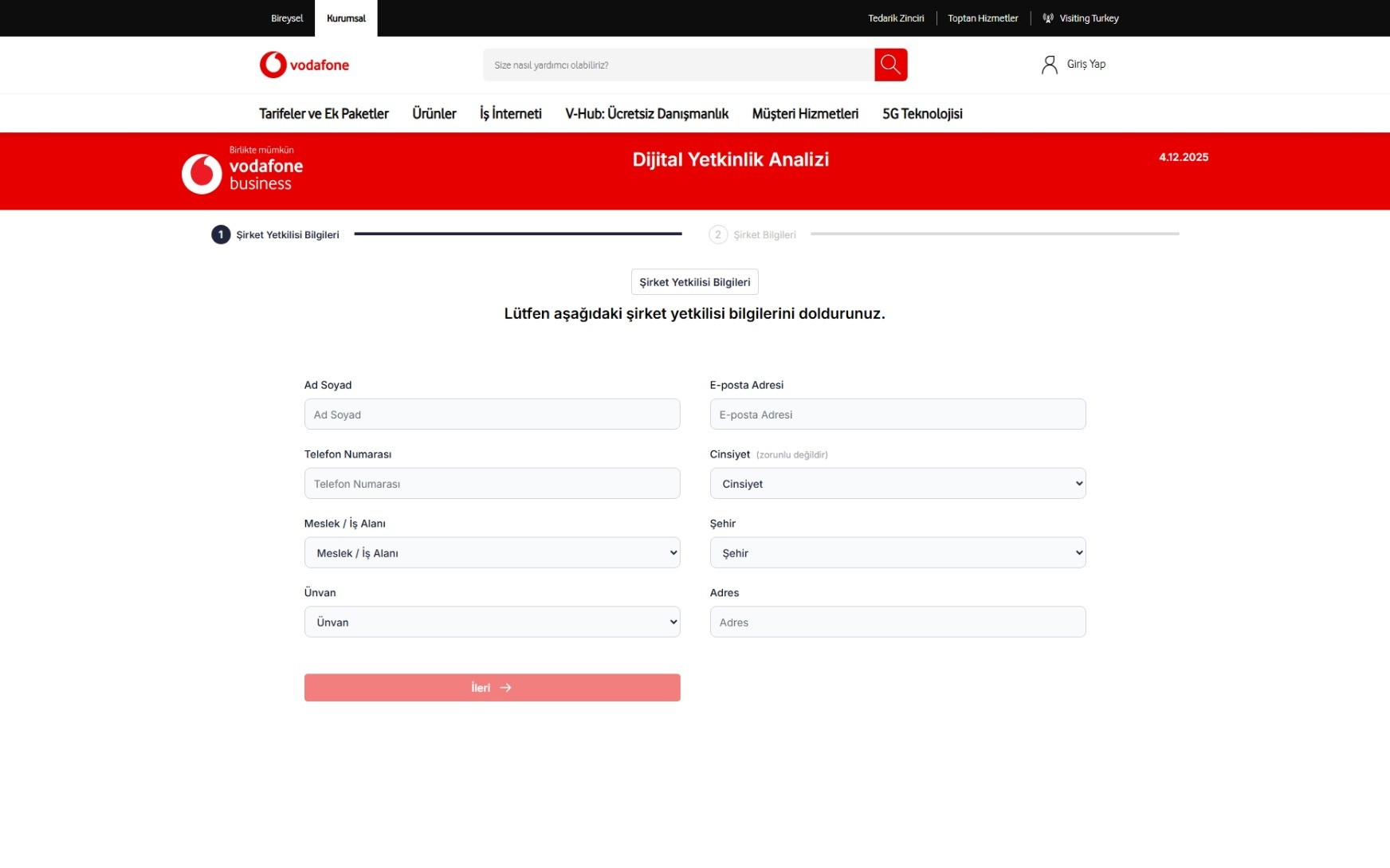Open the Tedarik Zinciri link
The height and width of the screenshot is (868, 1390).
(896, 18)
